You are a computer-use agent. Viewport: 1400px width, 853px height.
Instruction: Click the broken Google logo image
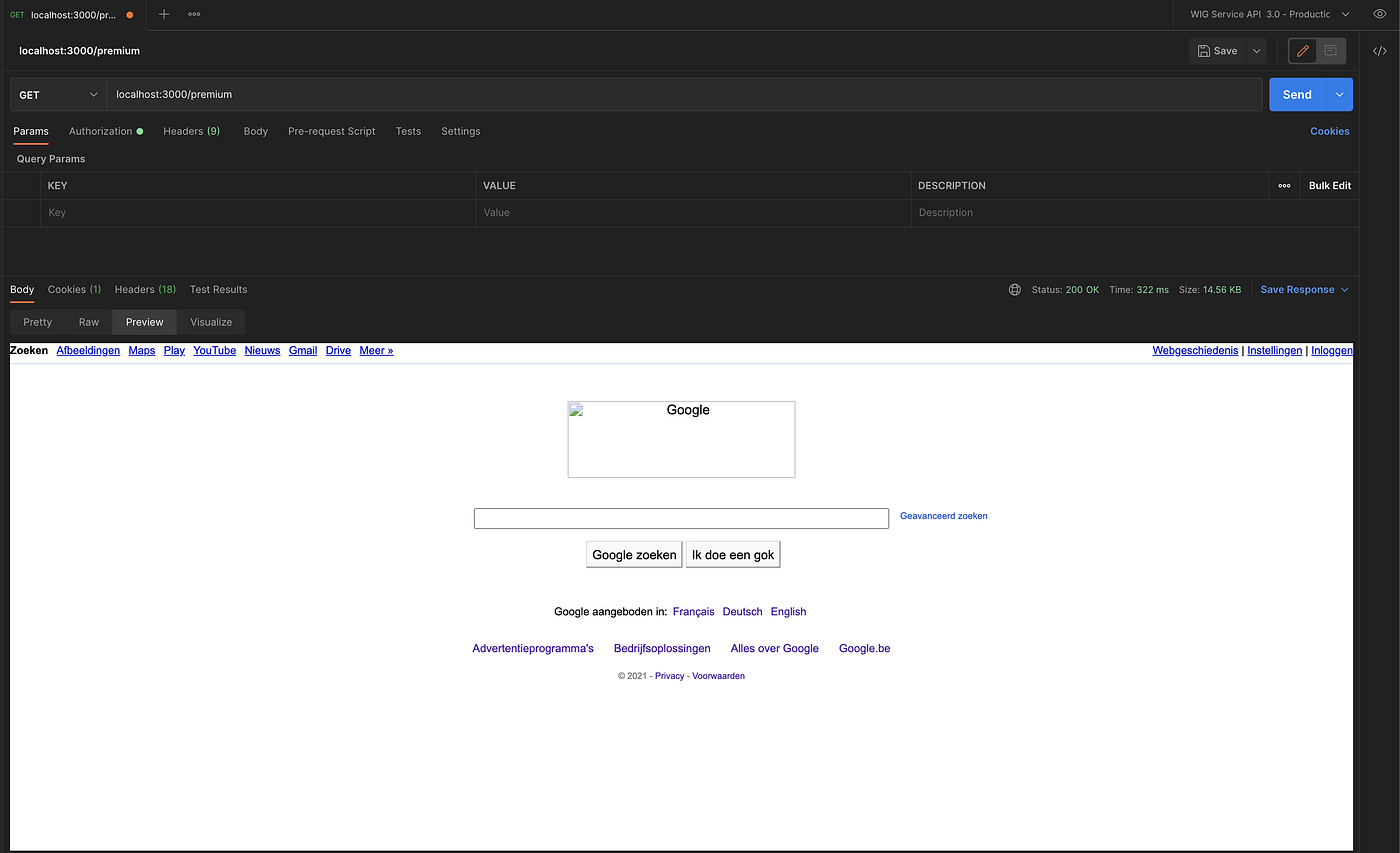(681, 439)
